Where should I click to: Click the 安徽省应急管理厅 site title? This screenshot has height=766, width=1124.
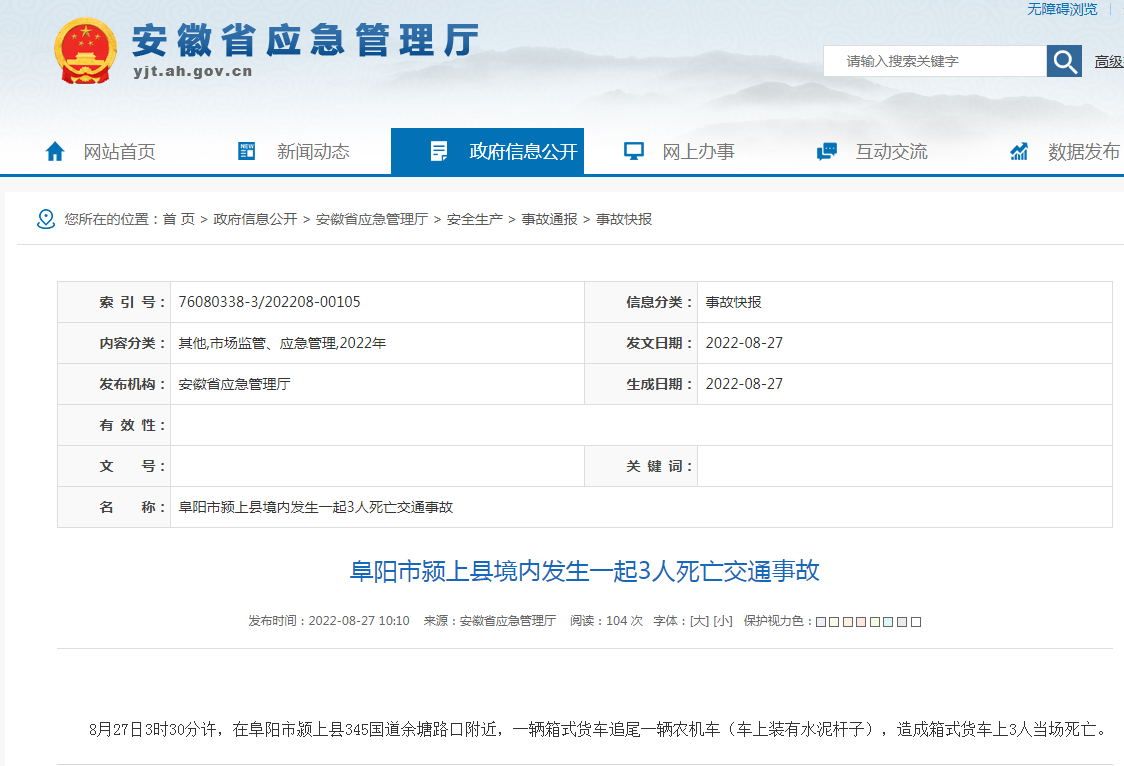tap(305, 39)
